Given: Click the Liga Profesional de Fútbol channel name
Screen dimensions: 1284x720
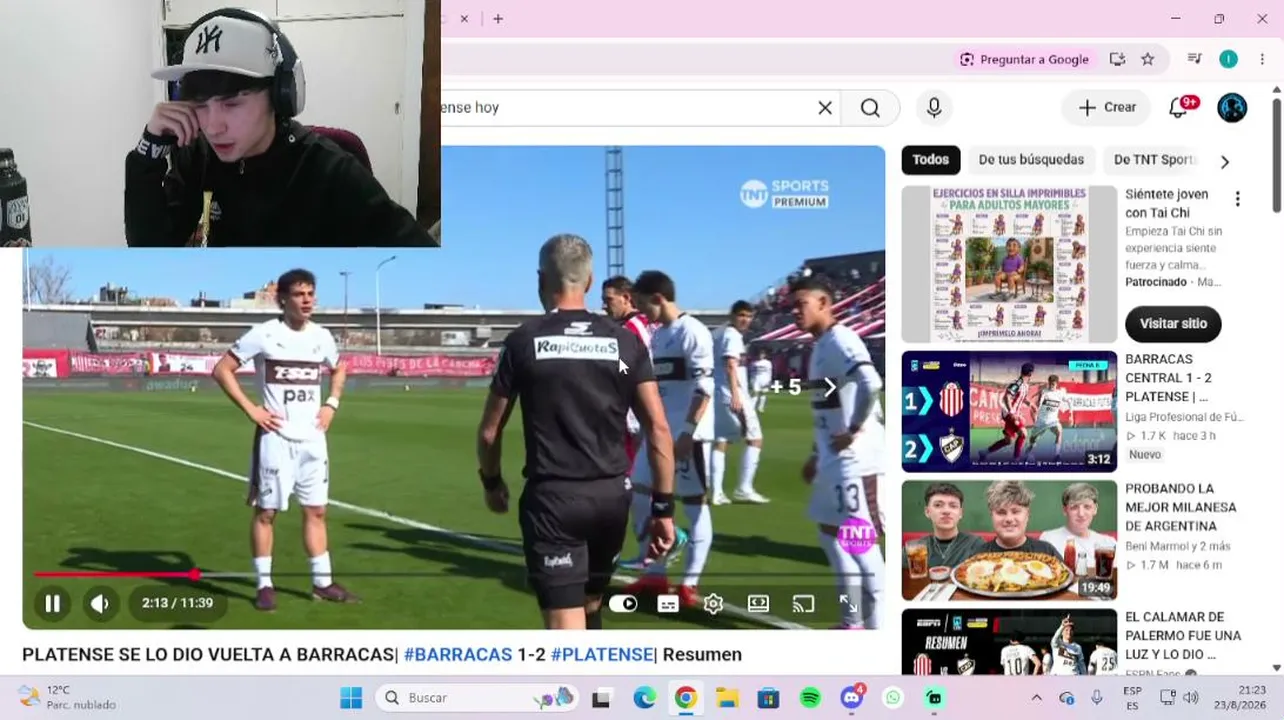Looking at the screenshot, I should 1184,417.
